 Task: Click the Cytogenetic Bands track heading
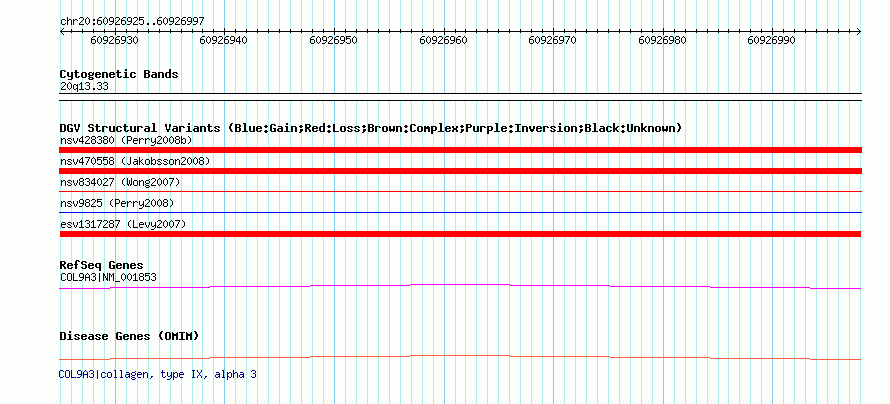pyautogui.click(x=119, y=74)
